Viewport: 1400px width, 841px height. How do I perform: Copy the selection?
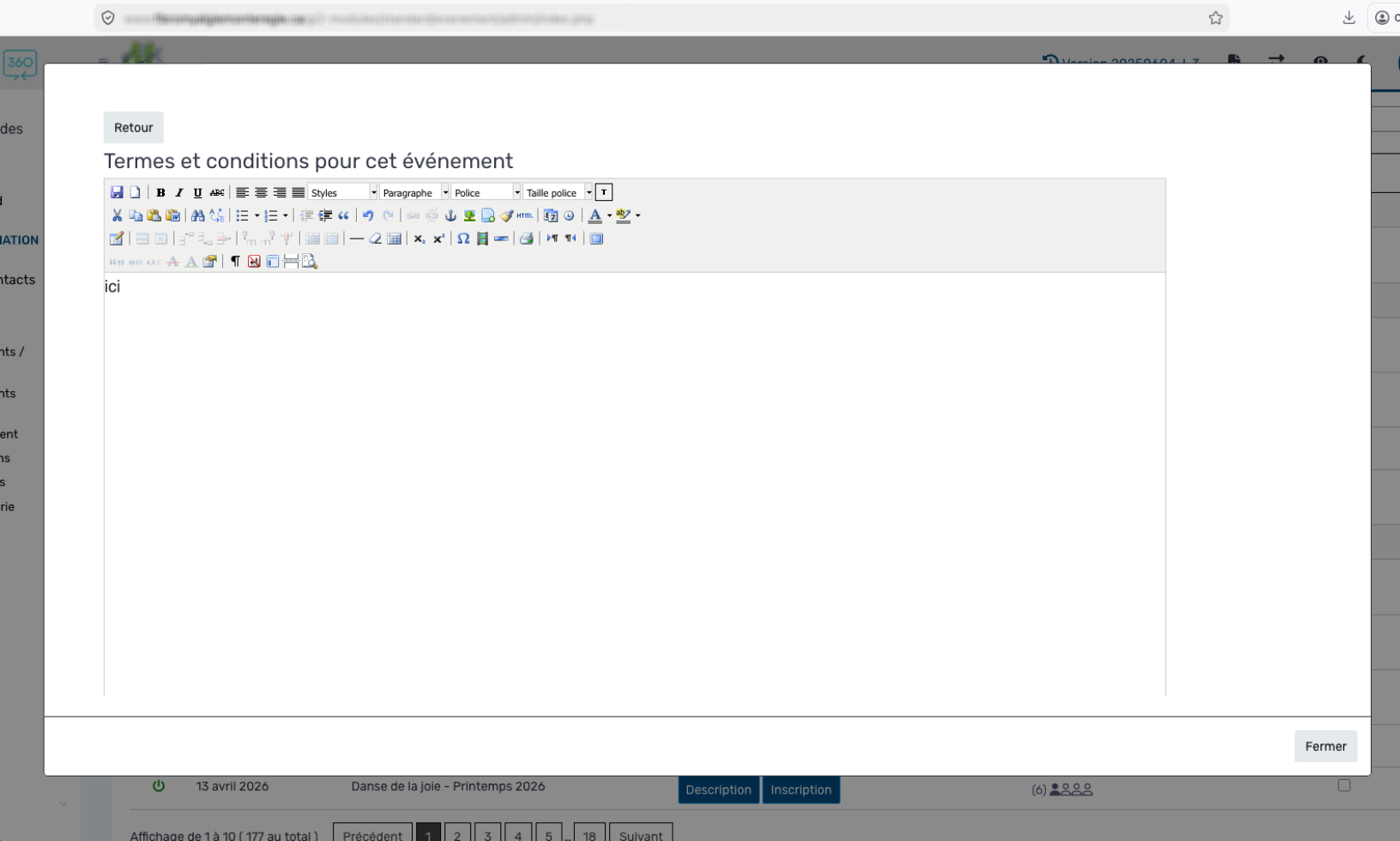pos(136,215)
